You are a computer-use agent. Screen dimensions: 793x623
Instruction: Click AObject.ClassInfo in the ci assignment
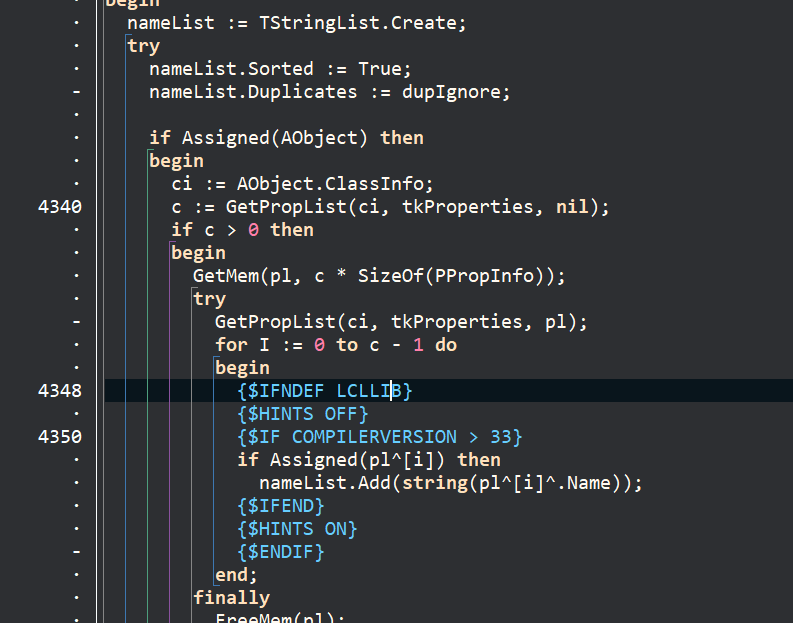click(x=335, y=184)
